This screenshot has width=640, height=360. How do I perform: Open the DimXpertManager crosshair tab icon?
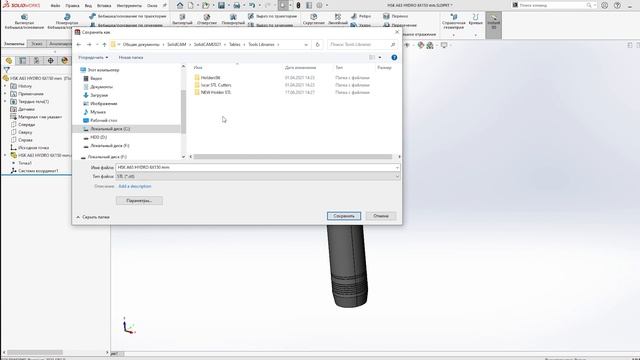tap(50, 60)
